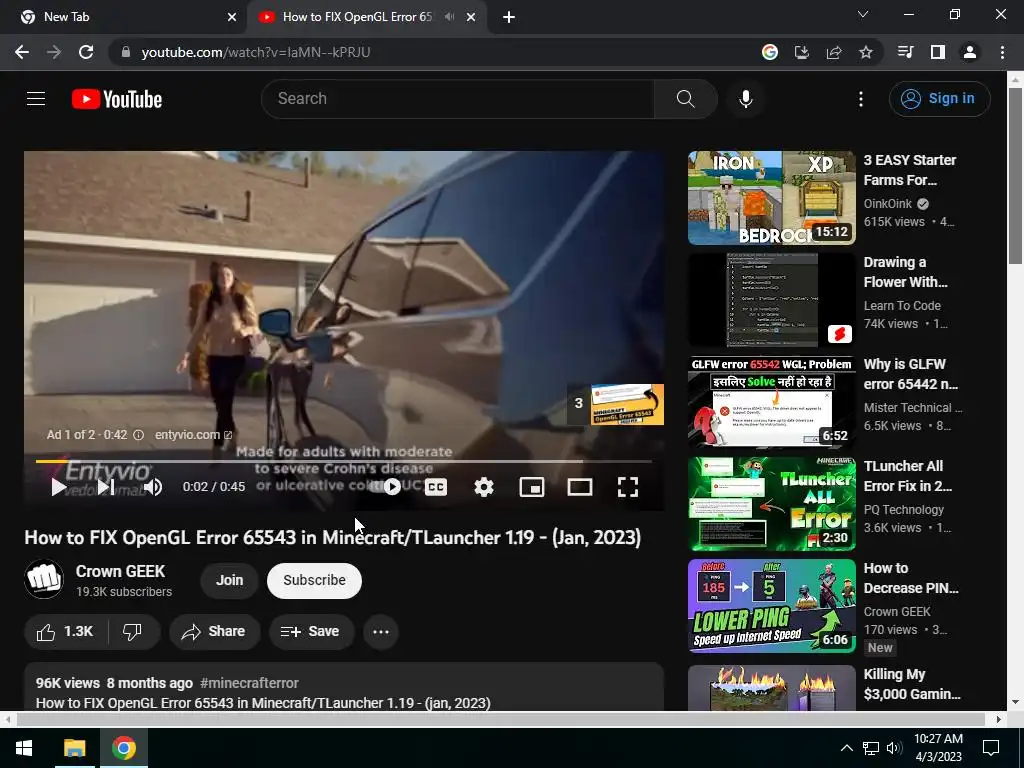1024x768 pixels.
Task: Open the entyvio.com ad link
Action: [193, 435]
